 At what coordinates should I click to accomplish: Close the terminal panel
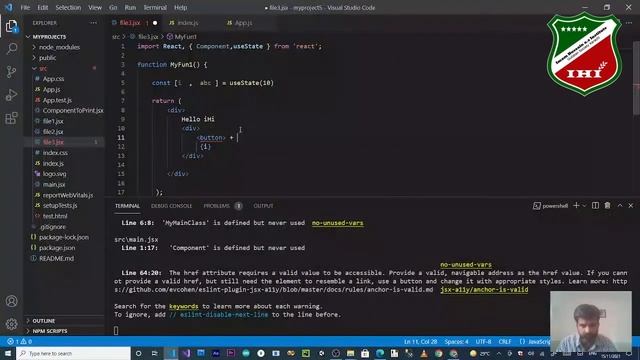pyautogui.click(x=631, y=205)
